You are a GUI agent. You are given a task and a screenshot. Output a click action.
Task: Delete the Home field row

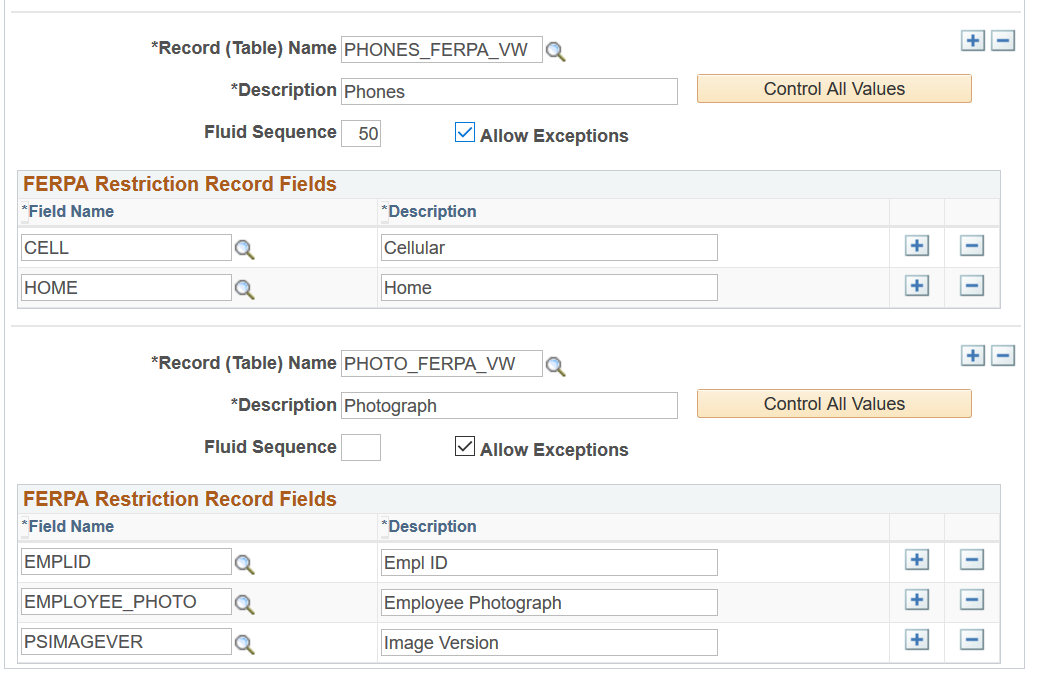972,286
